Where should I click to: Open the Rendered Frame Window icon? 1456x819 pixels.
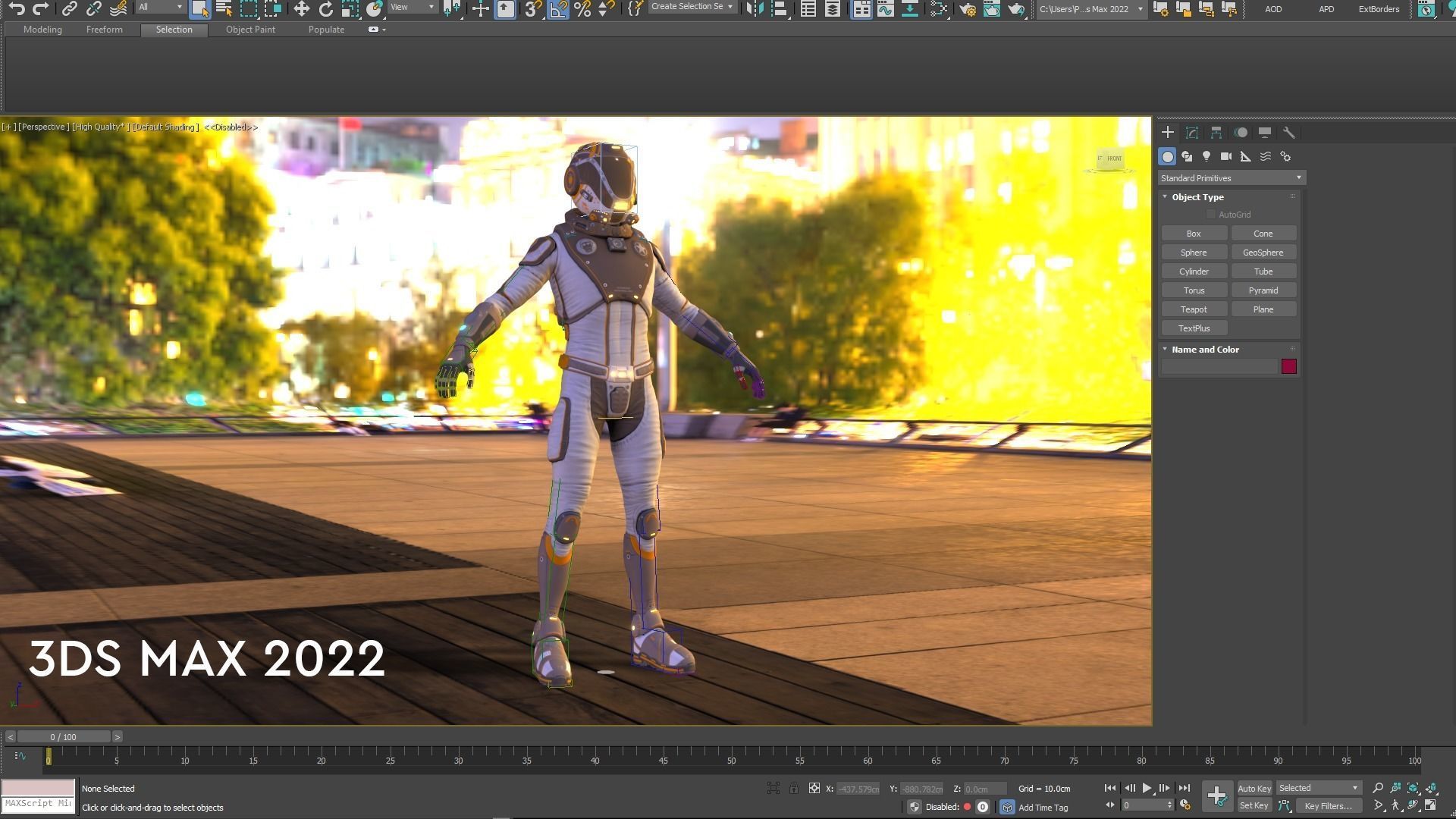992,8
